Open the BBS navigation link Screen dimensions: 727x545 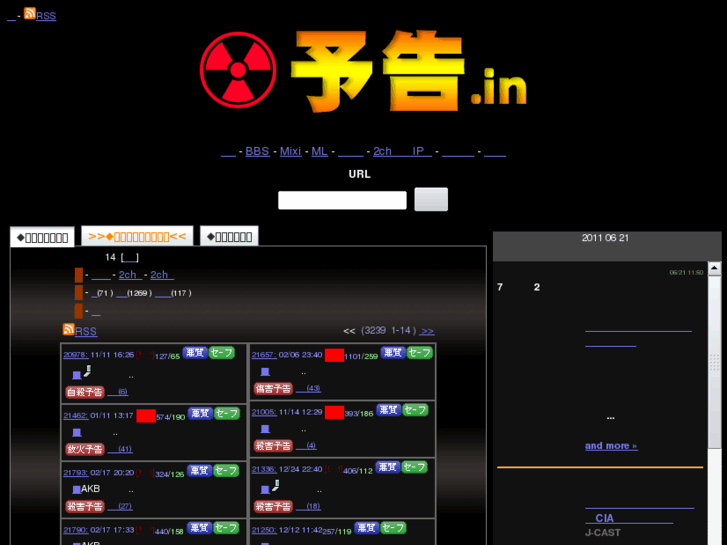(257, 152)
